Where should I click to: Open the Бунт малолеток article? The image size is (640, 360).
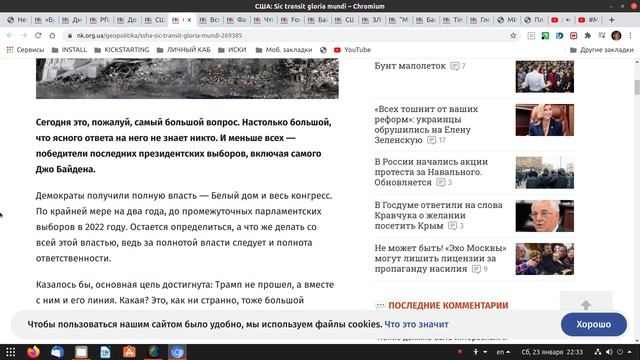410,66
